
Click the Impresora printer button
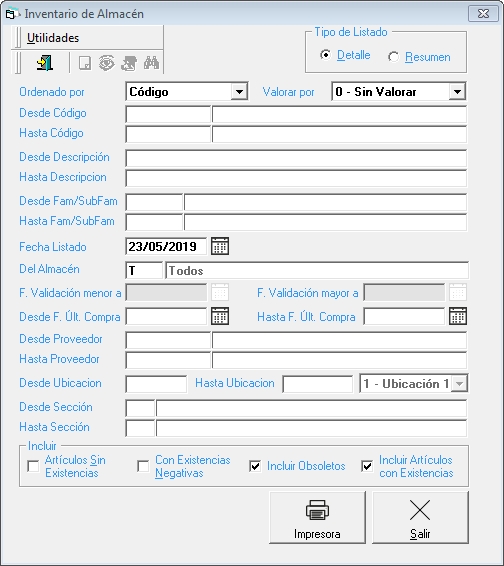pos(317,517)
